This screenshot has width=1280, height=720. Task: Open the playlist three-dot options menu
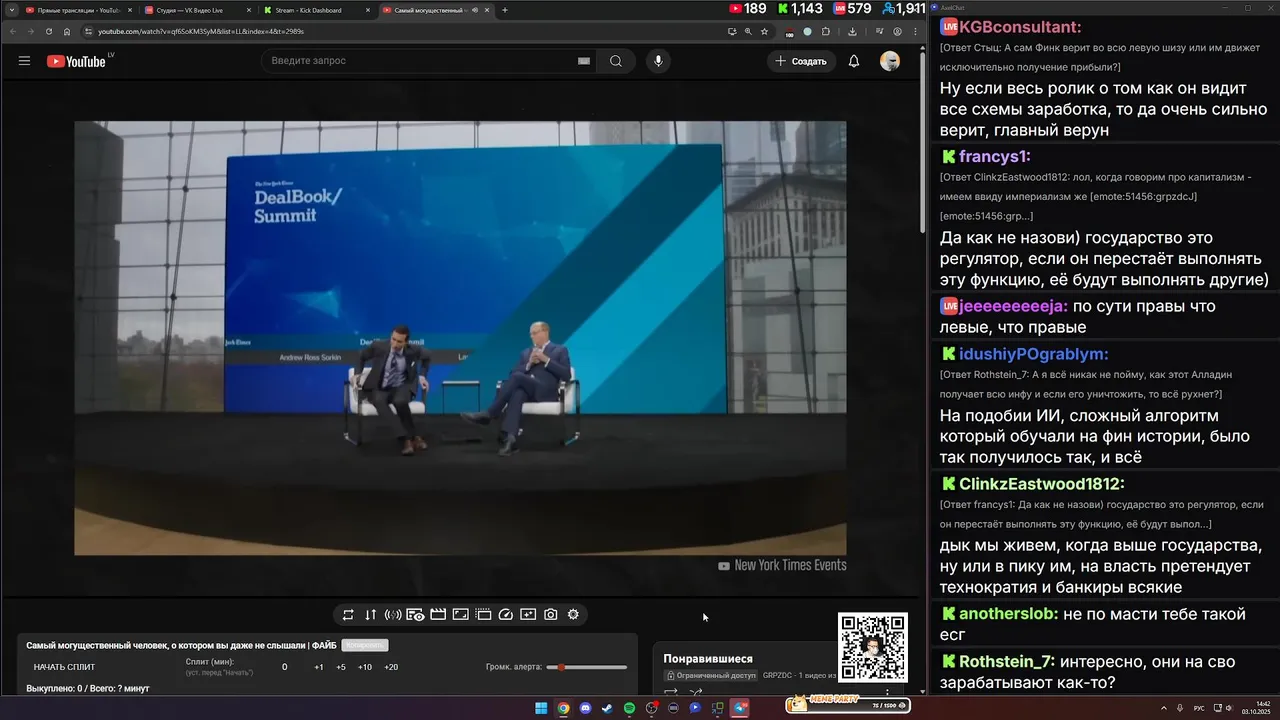click(887, 692)
